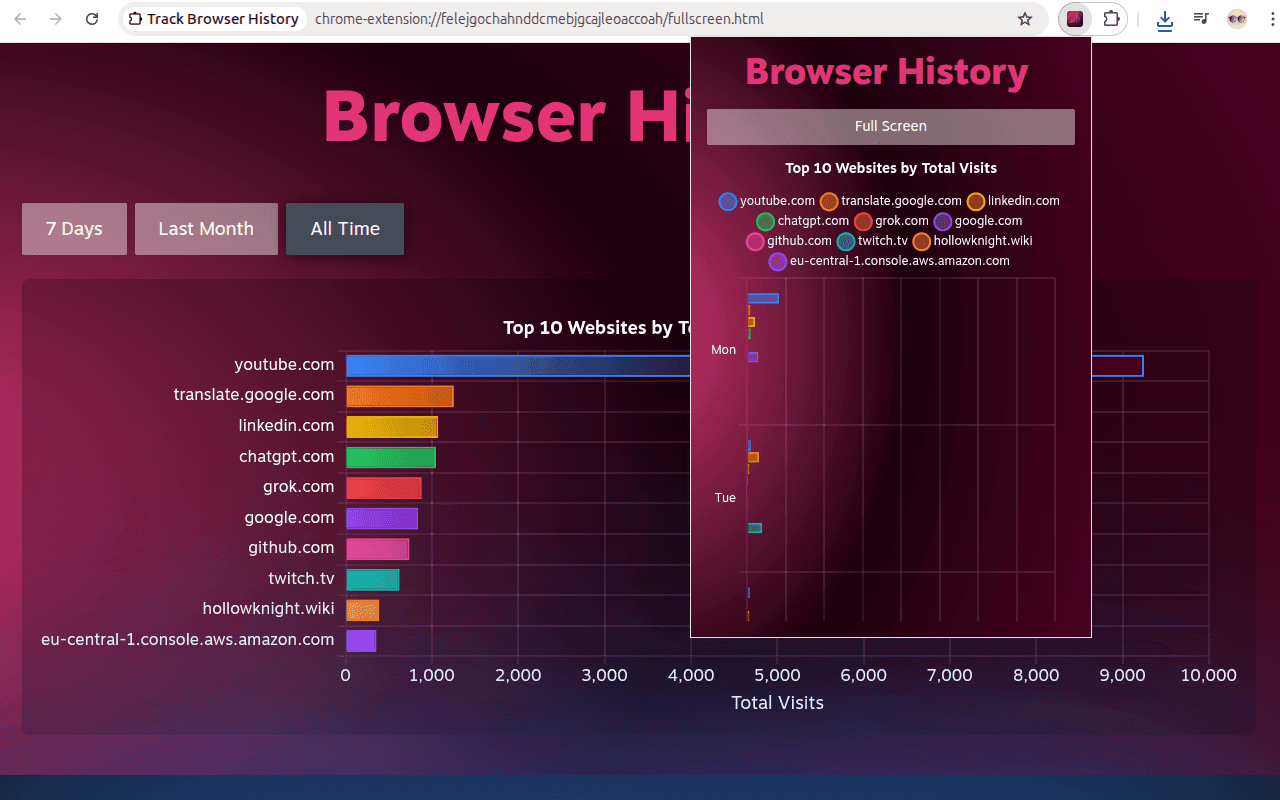
Task: Click the bookmark star in address bar
Action: pos(1025,18)
